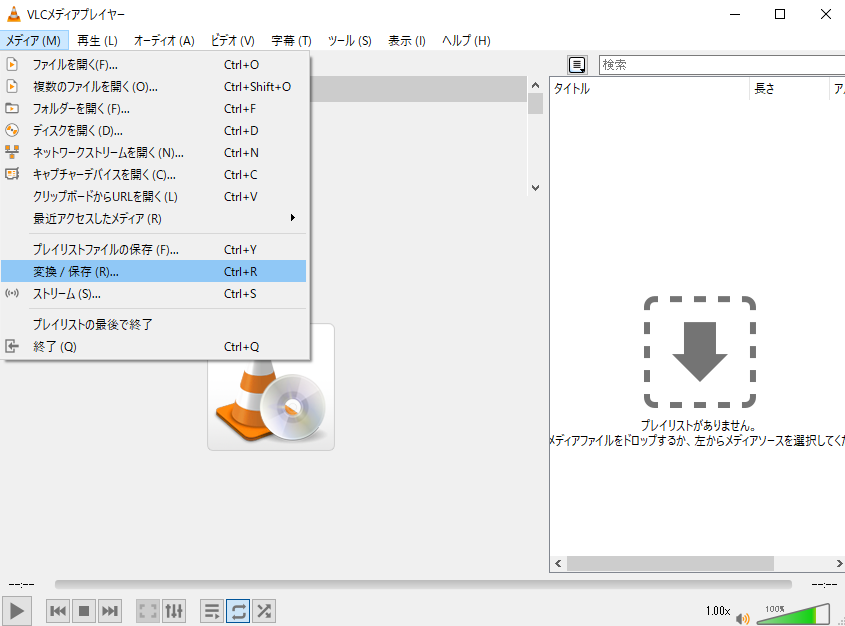Toggle random shuffle playback
This screenshot has width=845, height=626.
pos(264,611)
